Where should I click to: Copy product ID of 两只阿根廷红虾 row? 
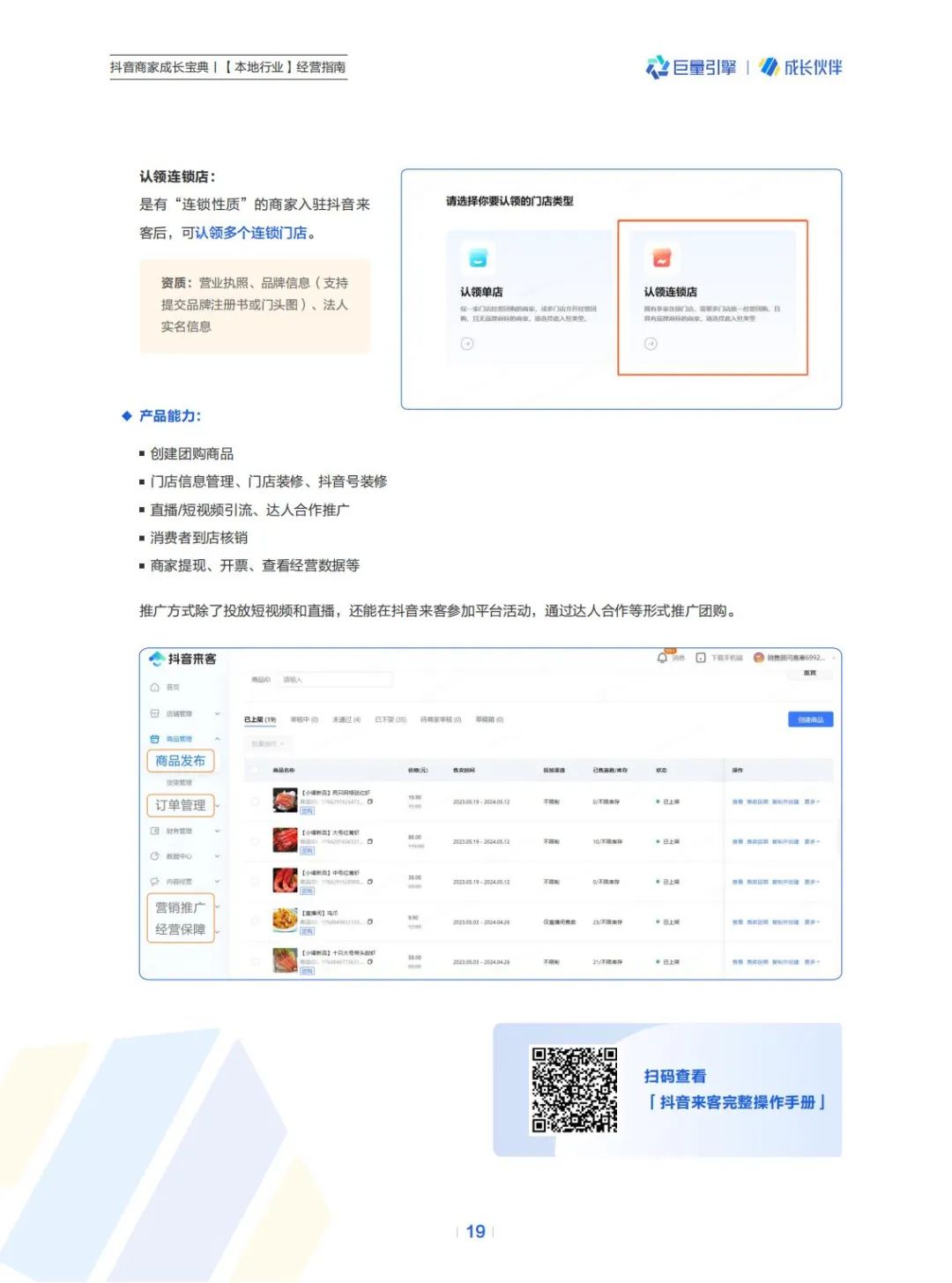tap(370, 802)
